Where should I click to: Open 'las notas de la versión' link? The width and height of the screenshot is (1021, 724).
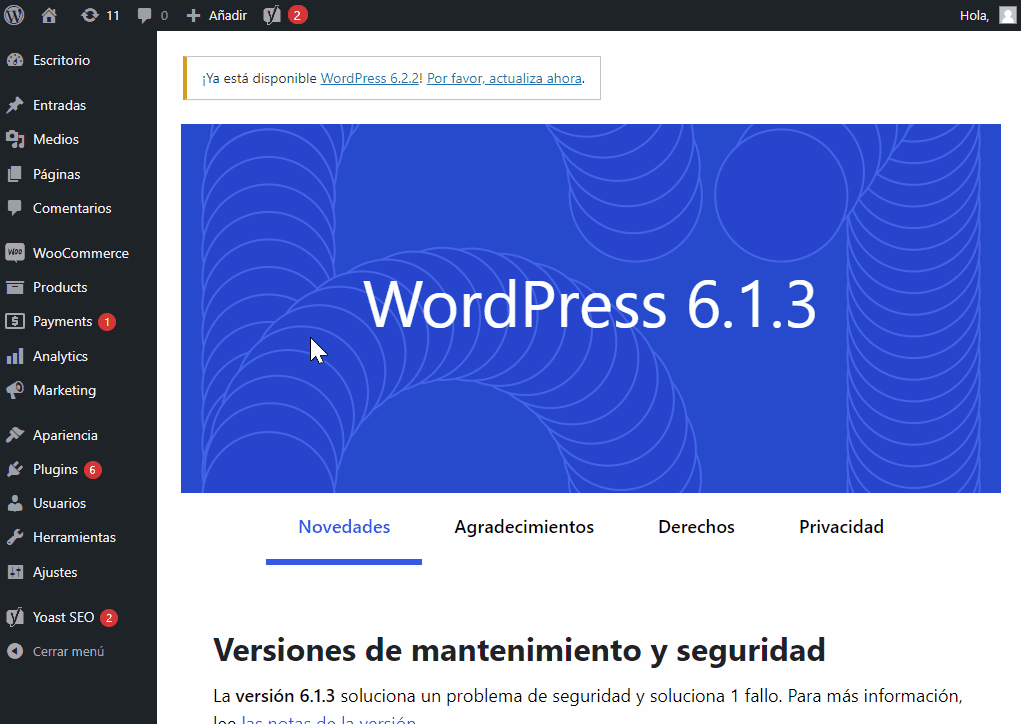point(329,720)
